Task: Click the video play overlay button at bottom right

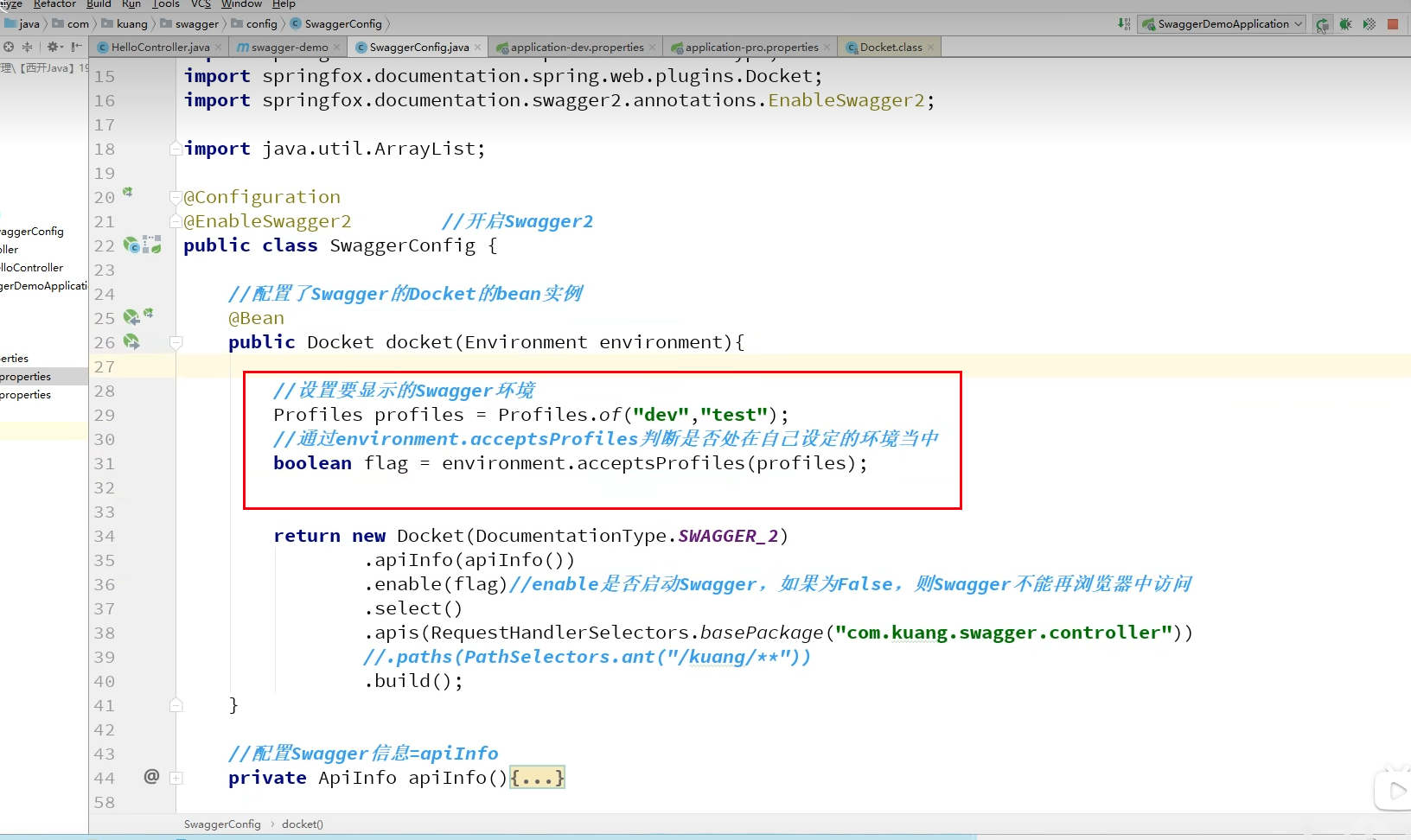Action: point(1394,790)
